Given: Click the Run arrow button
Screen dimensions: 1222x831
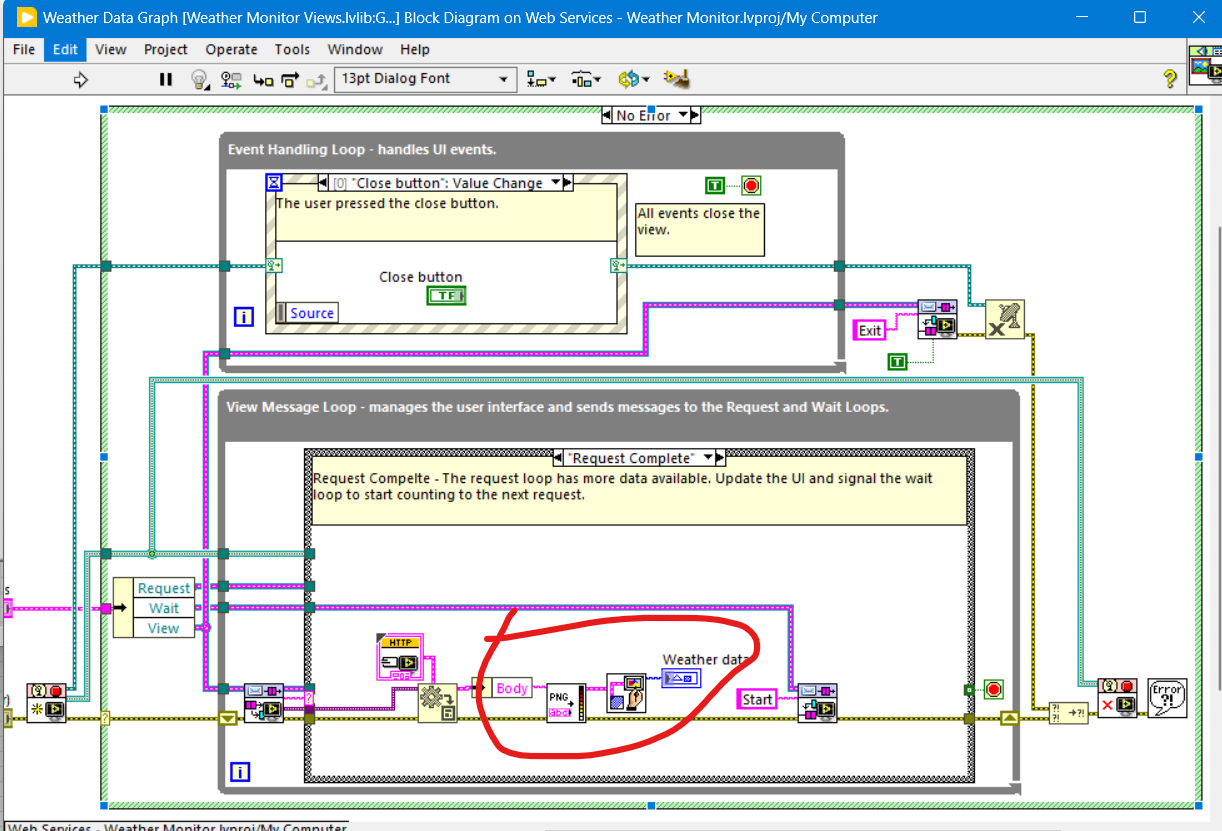Looking at the screenshot, I should (x=82, y=80).
